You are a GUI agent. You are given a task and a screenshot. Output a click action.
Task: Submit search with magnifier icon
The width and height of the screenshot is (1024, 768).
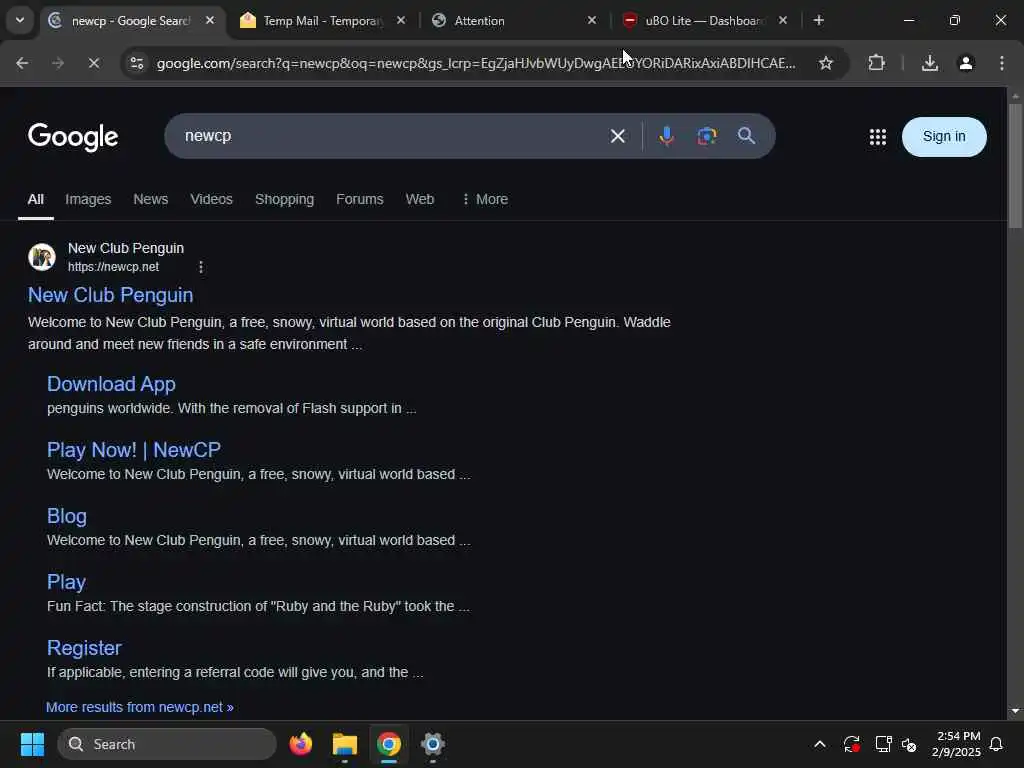click(x=746, y=136)
